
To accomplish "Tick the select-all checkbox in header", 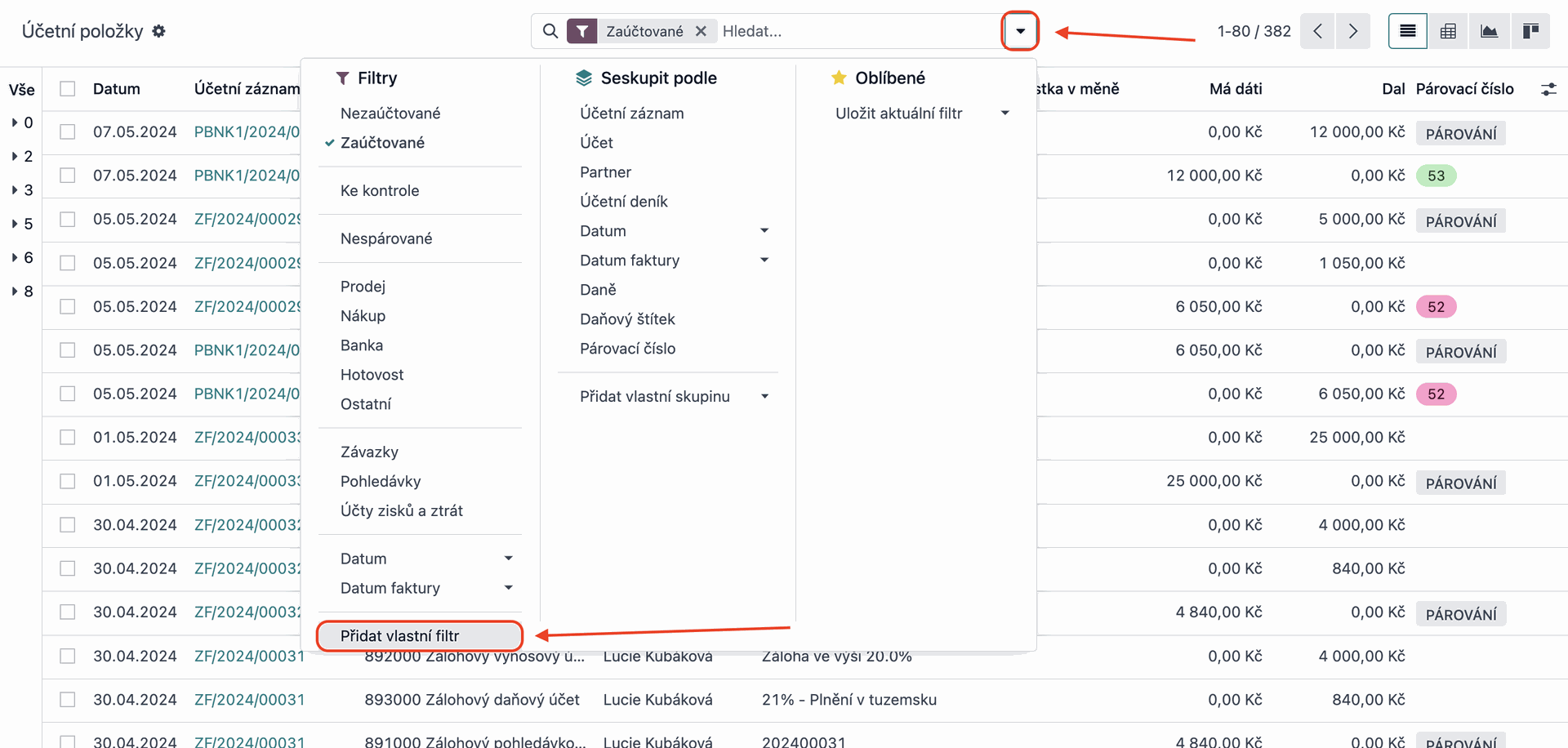I will pyautogui.click(x=68, y=89).
